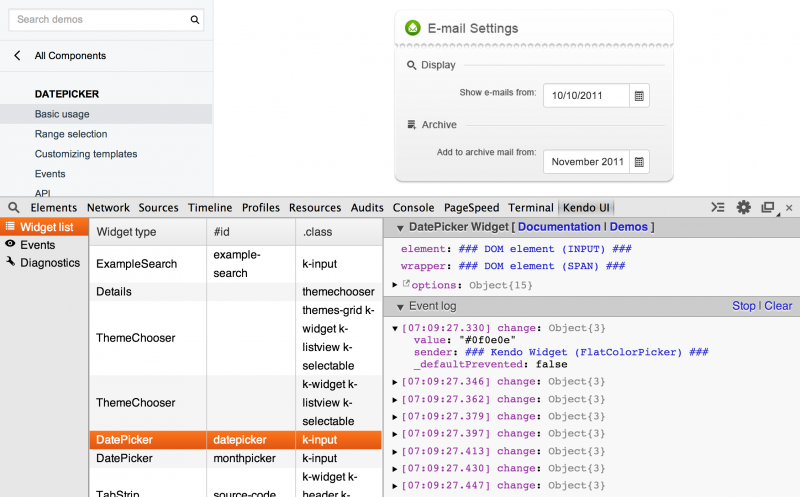Open the Demos link
The width and height of the screenshot is (800, 497).
[x=629, y=227]
